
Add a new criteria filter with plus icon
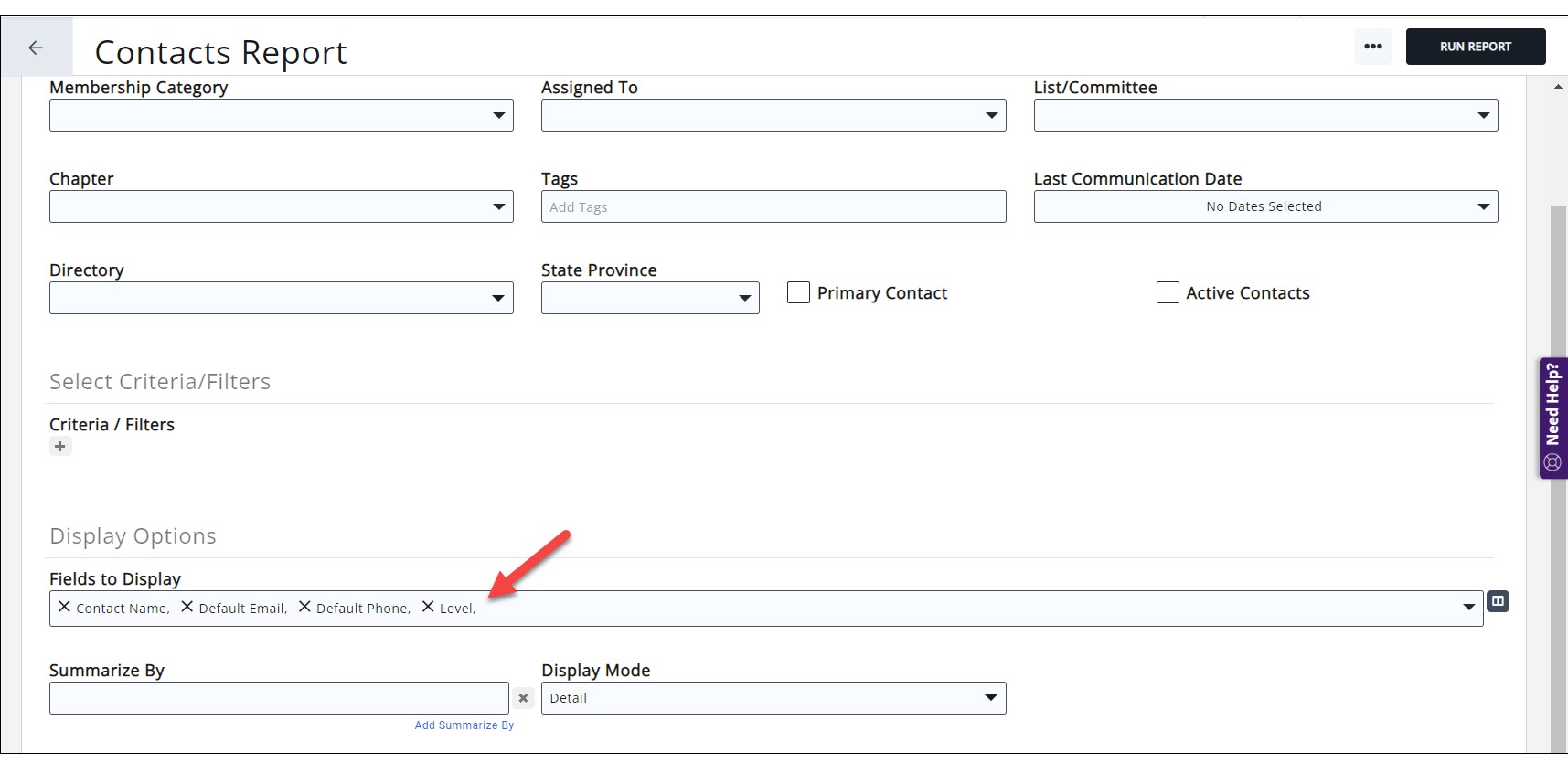[x=60, y=447]
